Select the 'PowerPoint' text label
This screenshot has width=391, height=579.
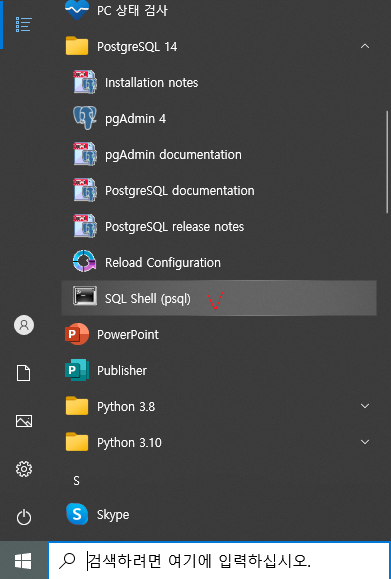pos(128,335)
